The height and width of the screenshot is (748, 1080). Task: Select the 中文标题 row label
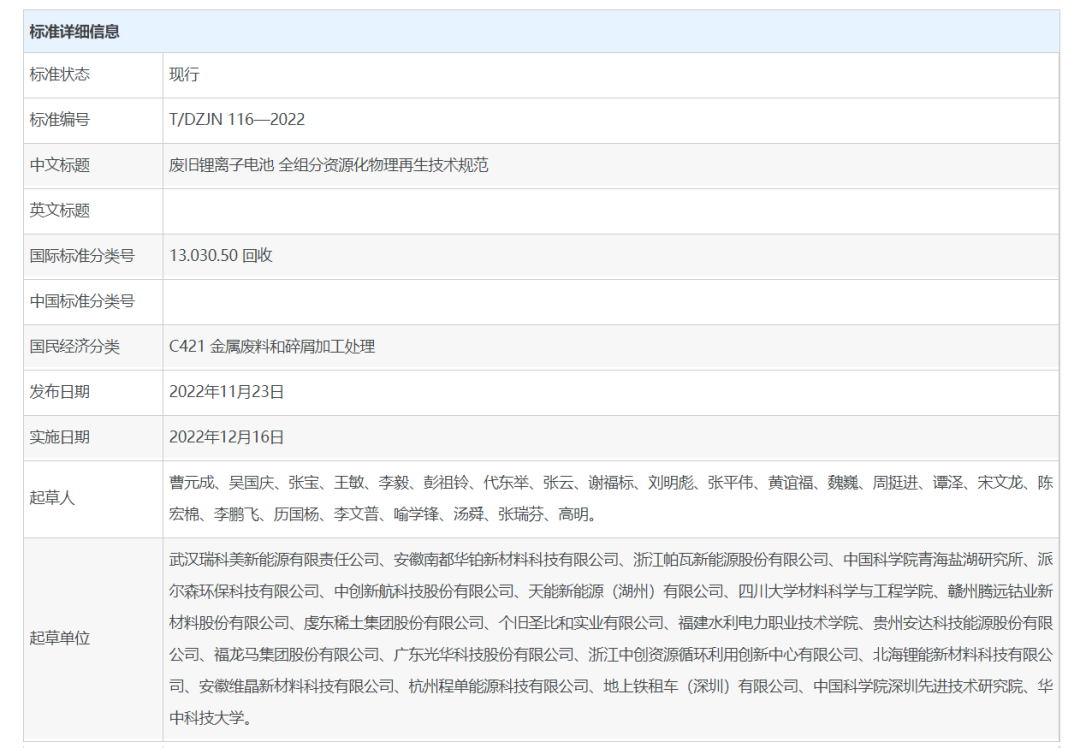[x=60, y=165]
